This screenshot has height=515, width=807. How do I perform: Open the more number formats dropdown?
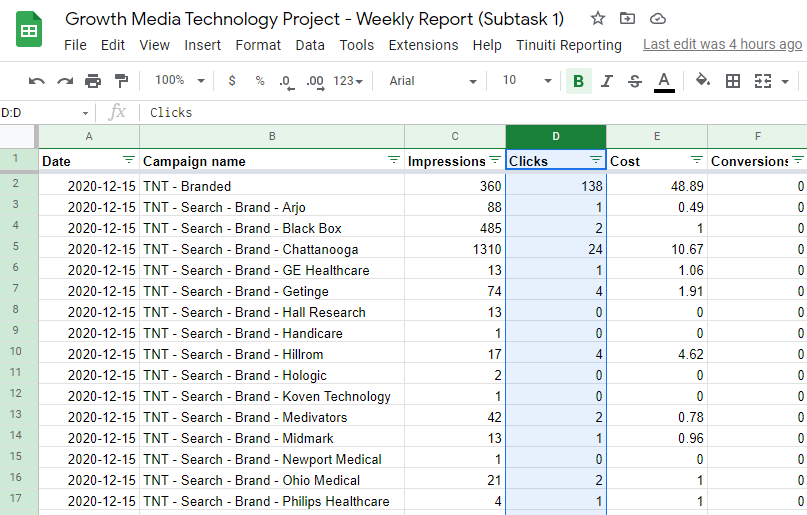(x=348, y=81)
